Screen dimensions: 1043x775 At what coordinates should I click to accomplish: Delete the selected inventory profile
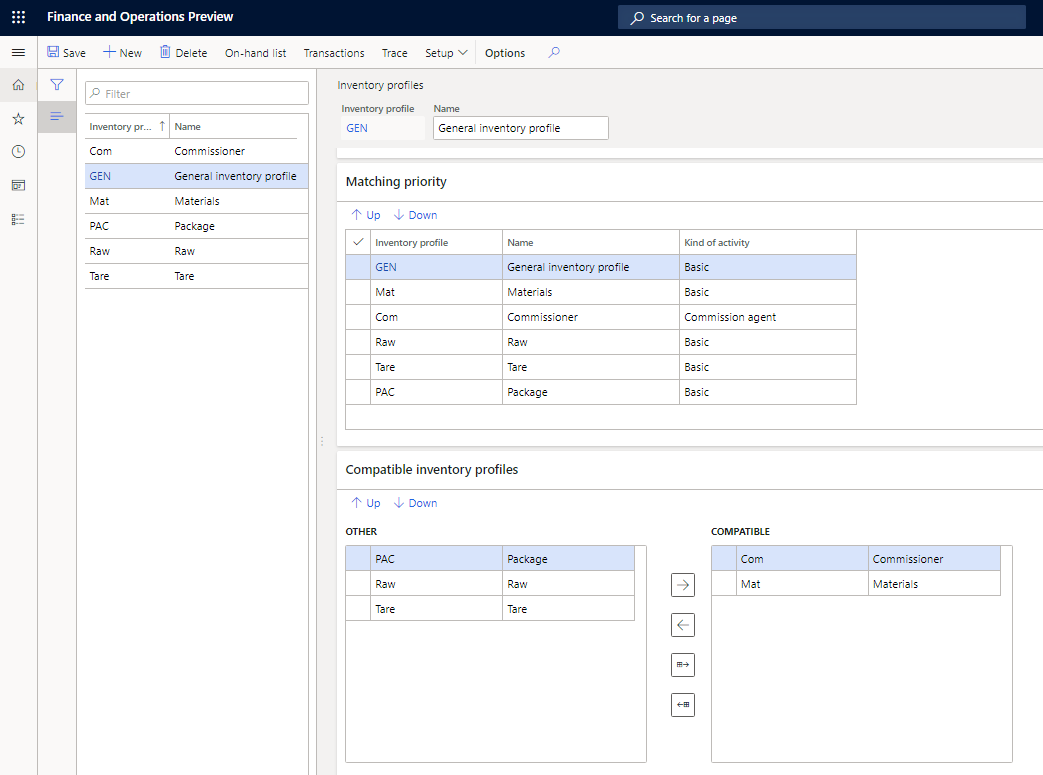click(x=184, y=53)
